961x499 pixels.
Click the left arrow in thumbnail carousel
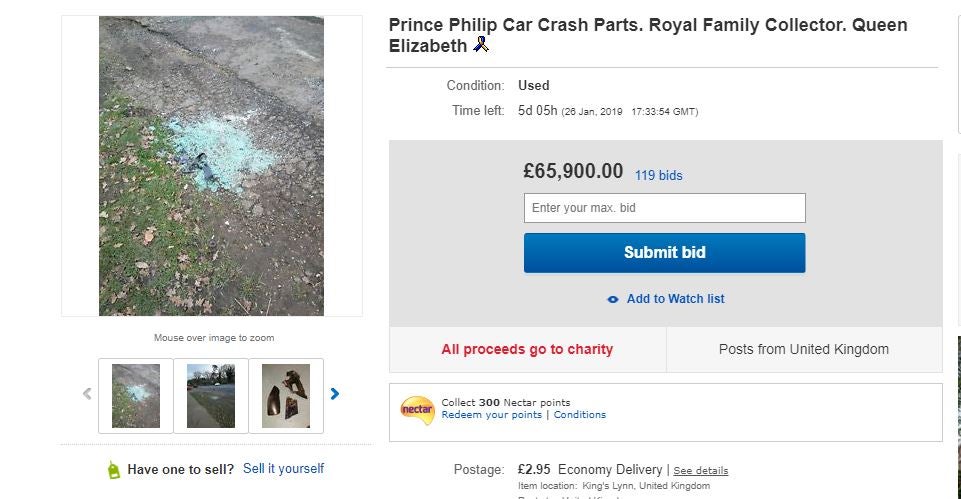(87, 394)
